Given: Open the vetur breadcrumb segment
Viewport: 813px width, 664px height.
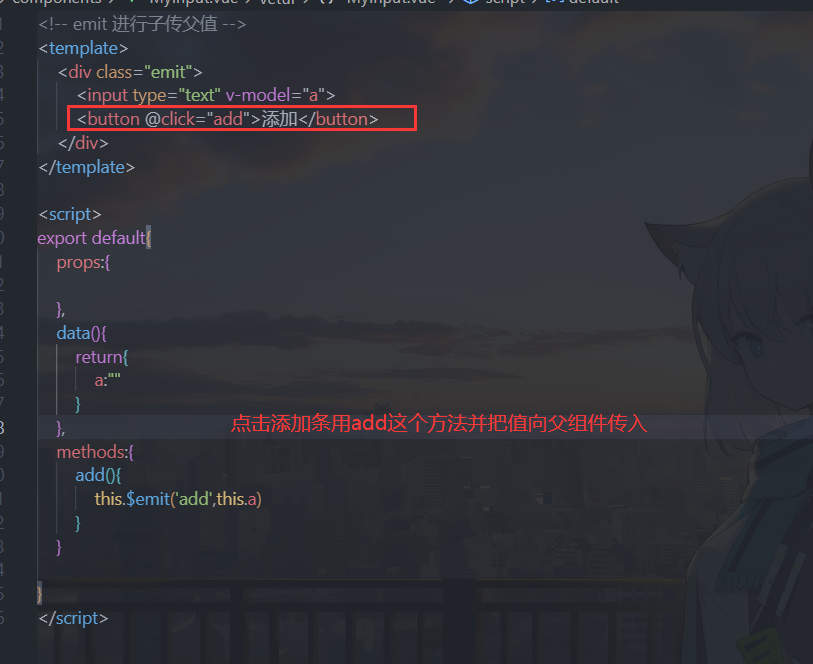Looking at the screenshot, I should 278,2.
